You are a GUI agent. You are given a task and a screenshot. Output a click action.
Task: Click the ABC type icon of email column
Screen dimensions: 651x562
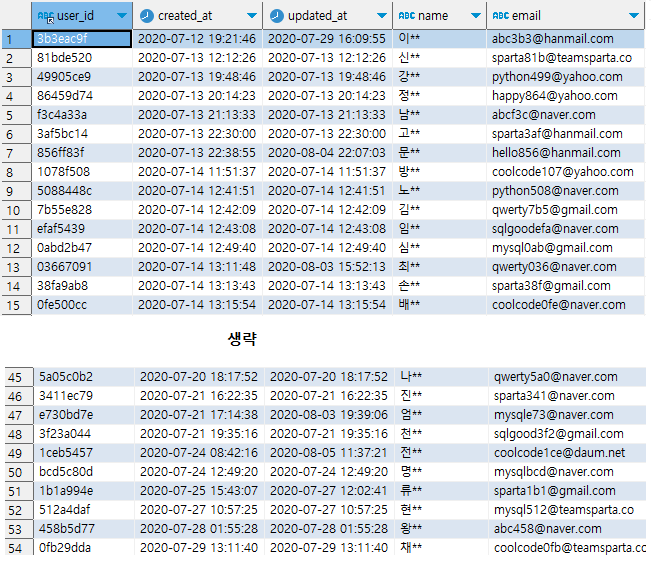pos(501,16)
